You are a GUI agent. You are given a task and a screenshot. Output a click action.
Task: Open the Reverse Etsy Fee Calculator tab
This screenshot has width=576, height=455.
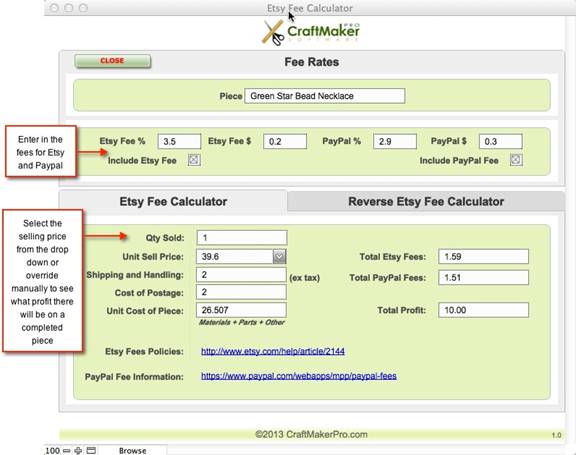(x=426, y=202)
